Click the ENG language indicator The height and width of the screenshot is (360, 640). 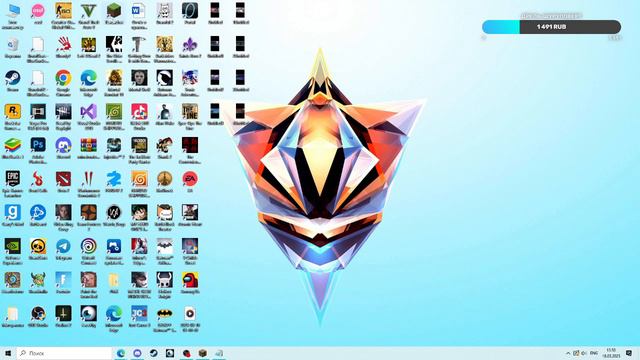click(594, 353)
